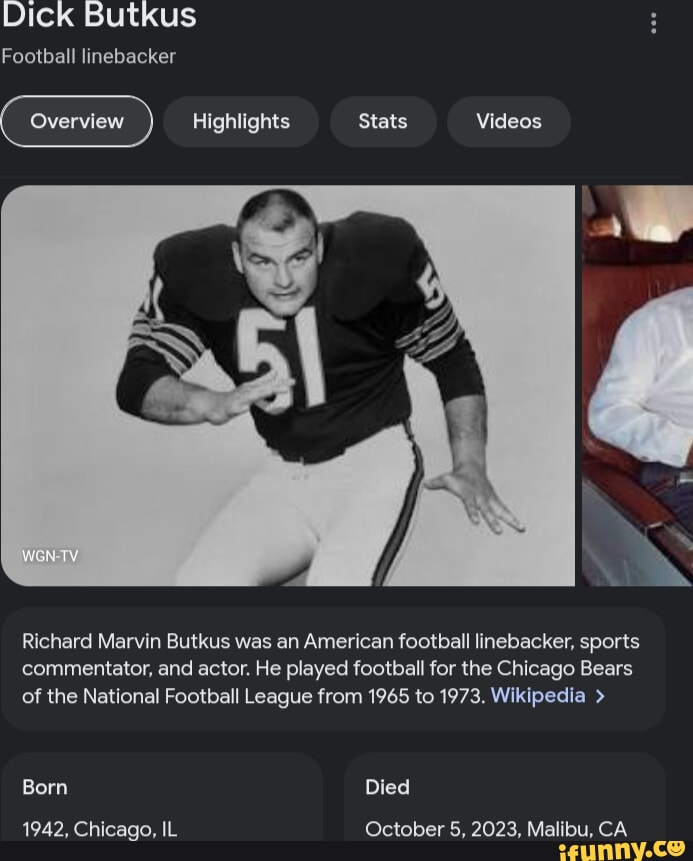
Task: Click the description paragraph text
Action: coord(330,668)
